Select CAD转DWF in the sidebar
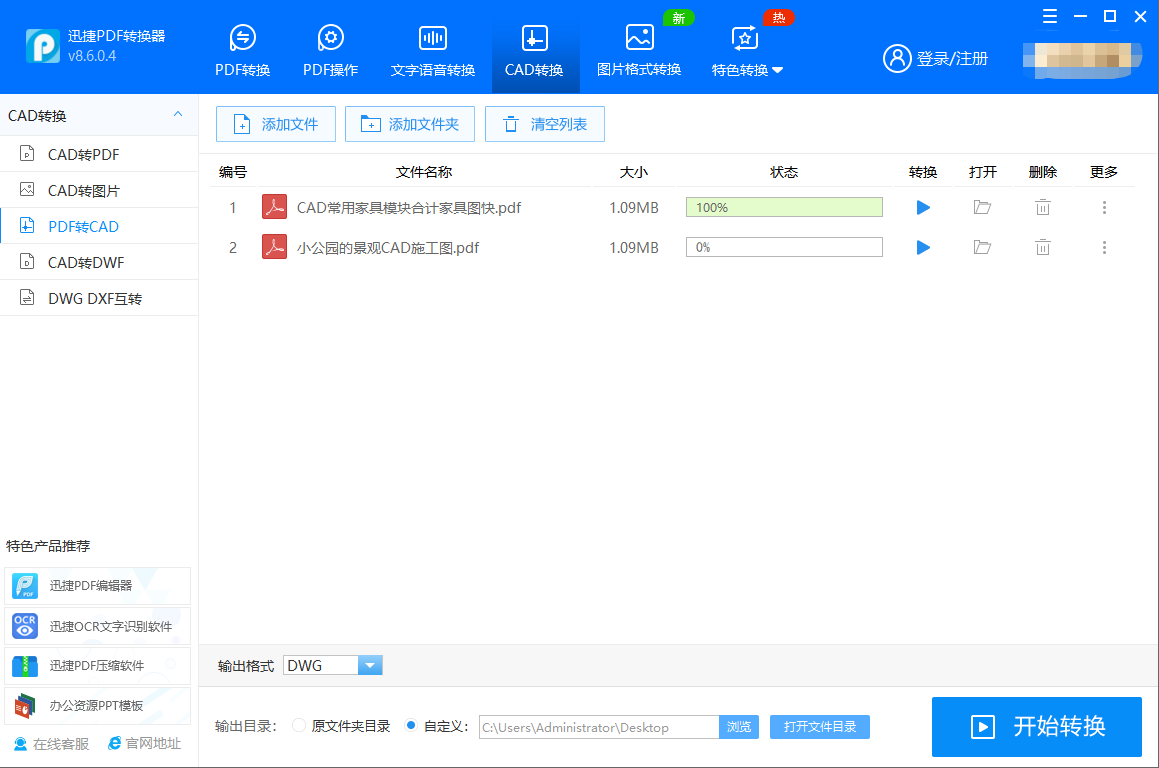Viewport: 1159px width, 768px height. (x=99, y=262)
